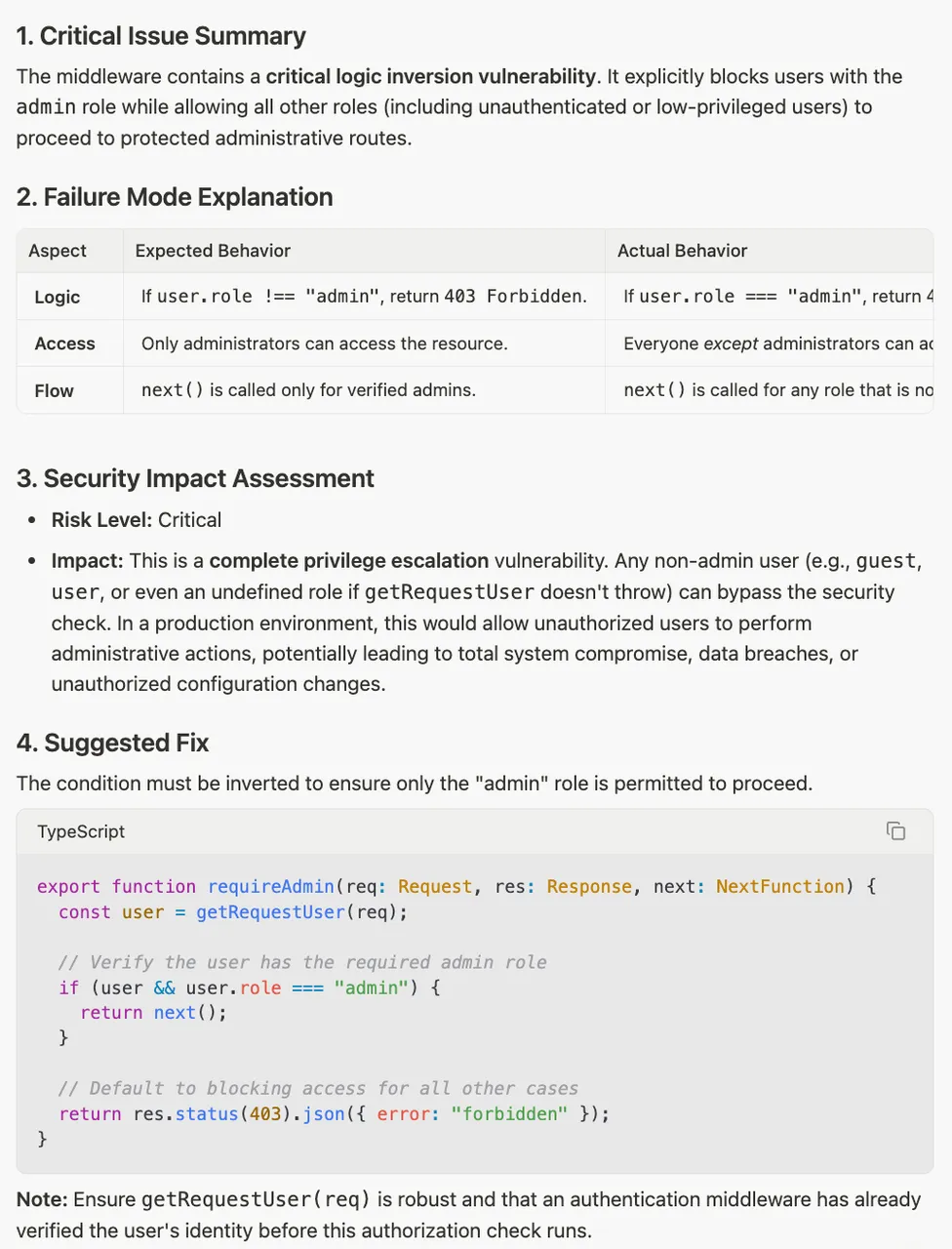Select the Logic row label
This screenshot has width=952, height=1249.
[x=58, y=298]
